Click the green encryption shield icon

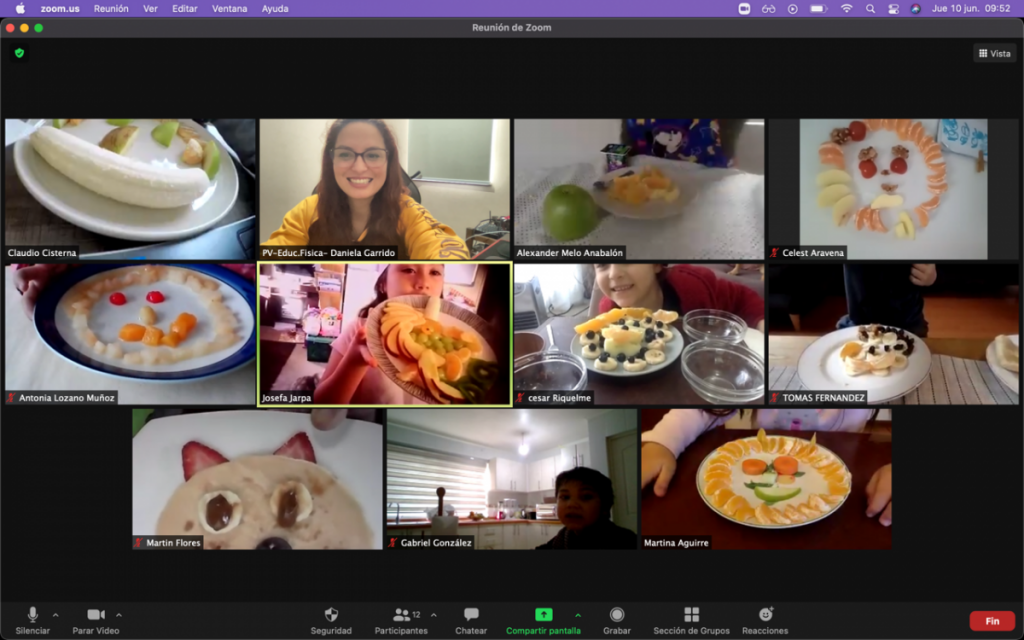[19, 53]
